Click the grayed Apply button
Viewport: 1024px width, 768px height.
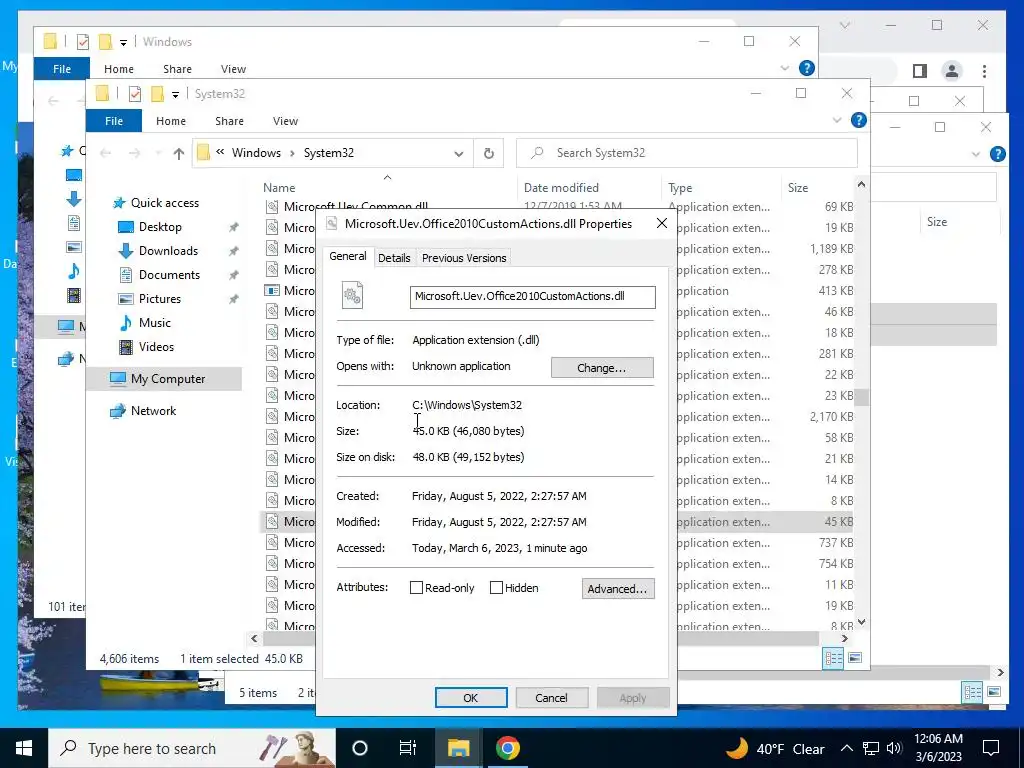(x=632, y=697)
